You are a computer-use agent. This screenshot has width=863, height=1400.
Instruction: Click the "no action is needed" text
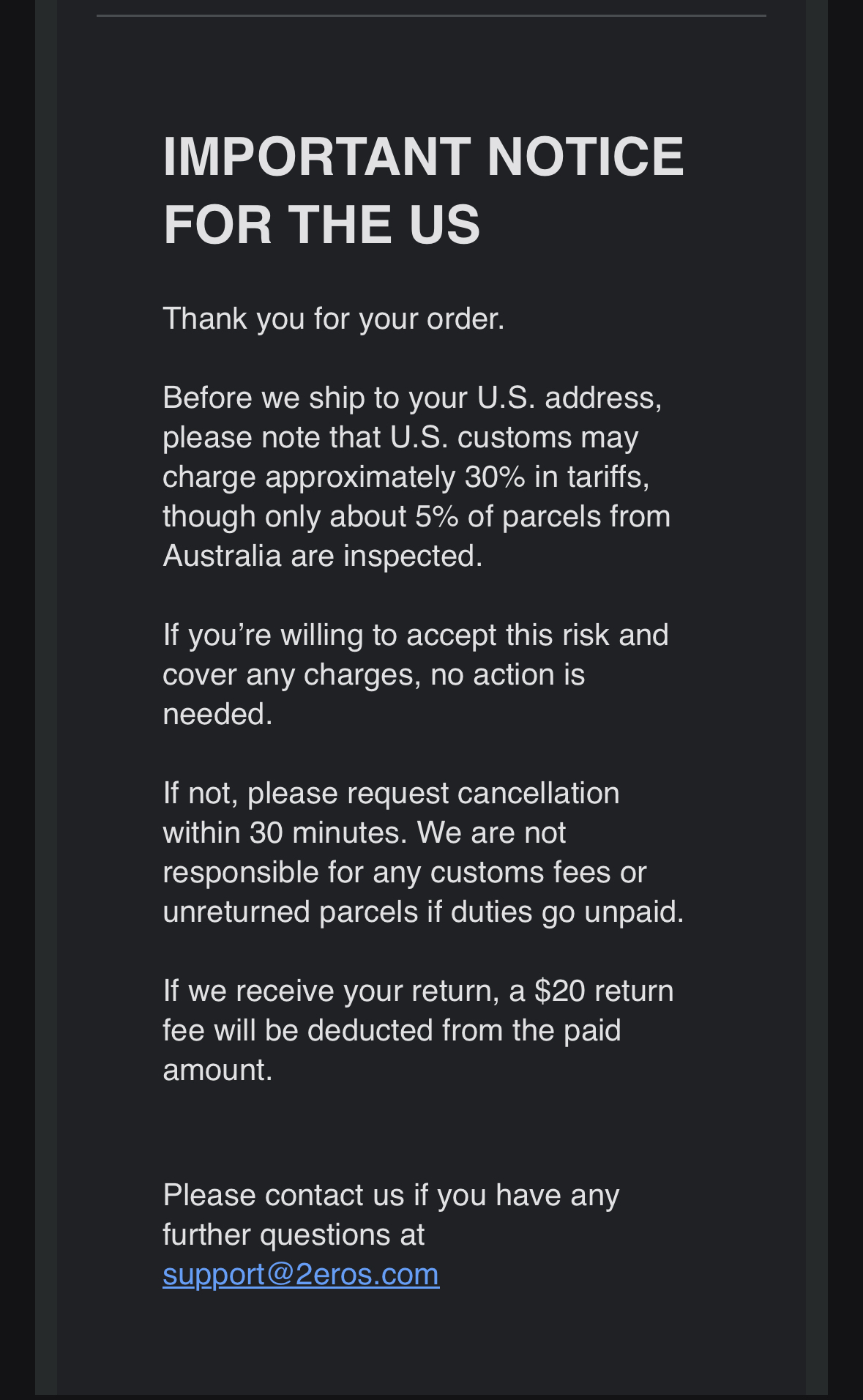click(507, 675)
